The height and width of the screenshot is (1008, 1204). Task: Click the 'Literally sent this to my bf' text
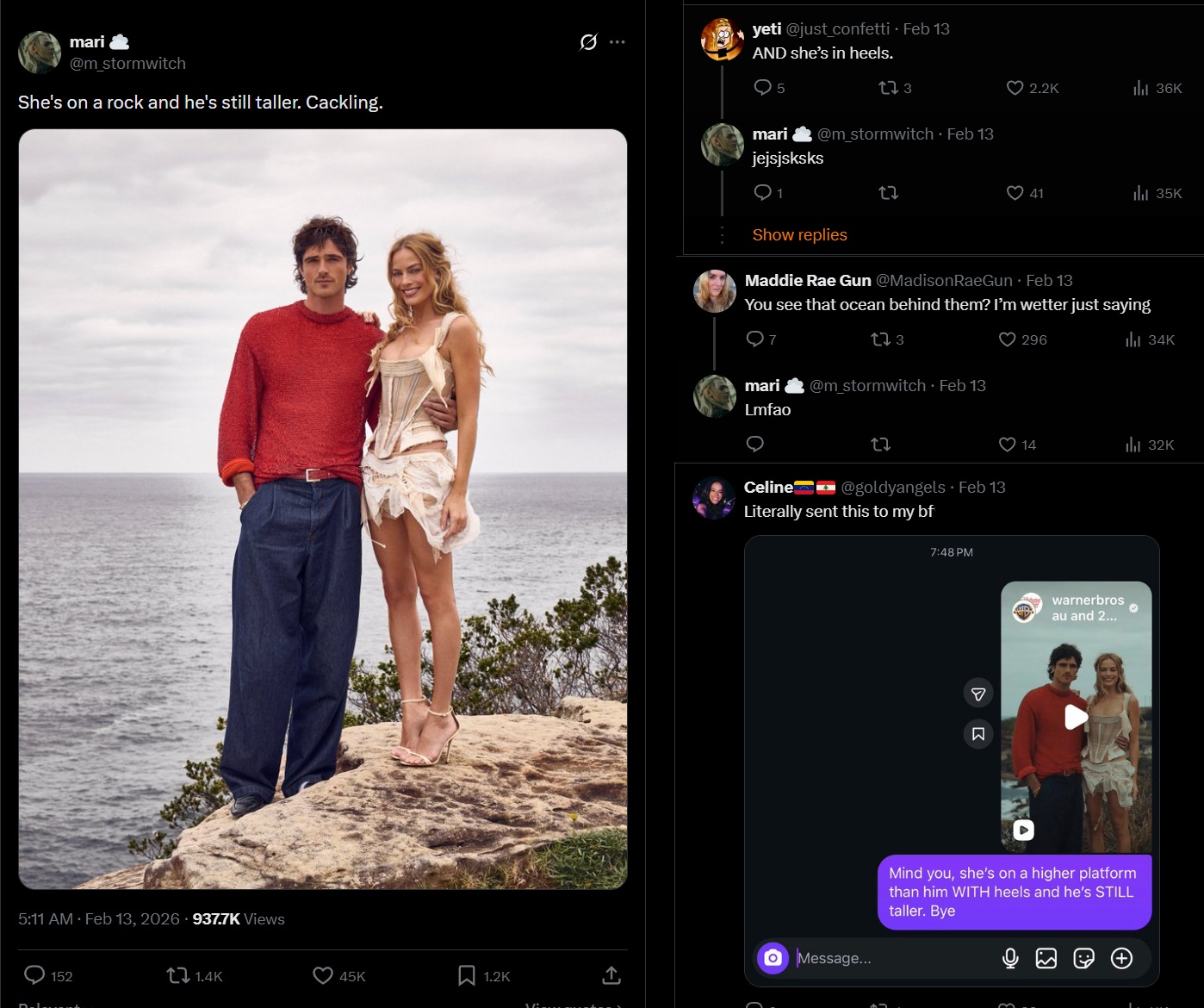tap(839, 511)
